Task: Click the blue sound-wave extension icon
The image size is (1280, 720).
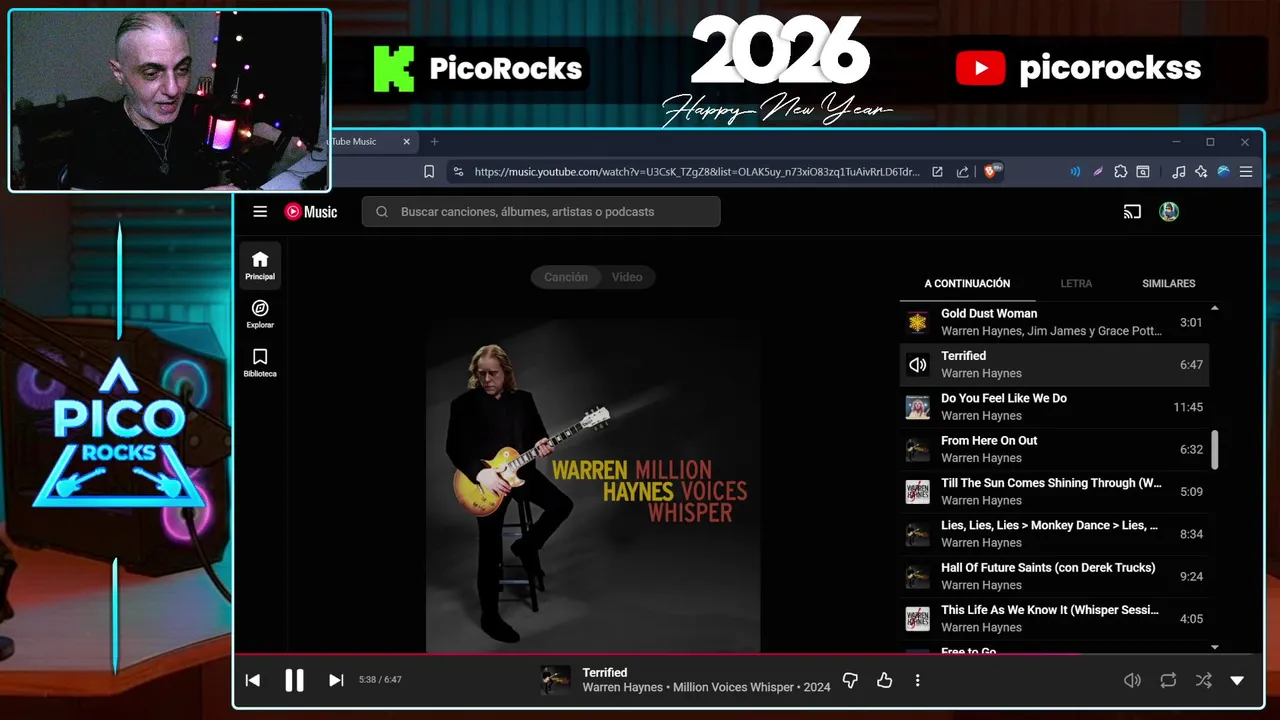Action: click(x=1075, y=172)
